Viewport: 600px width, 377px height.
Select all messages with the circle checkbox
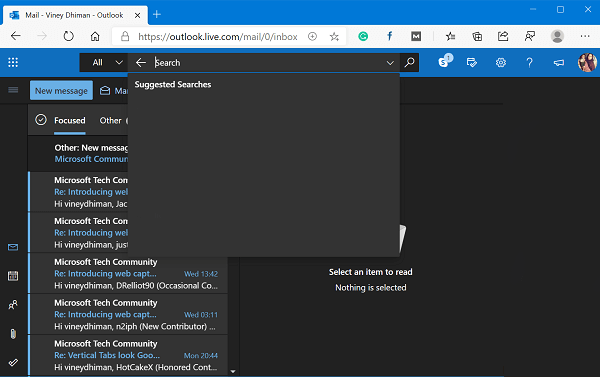click(41, 120)
